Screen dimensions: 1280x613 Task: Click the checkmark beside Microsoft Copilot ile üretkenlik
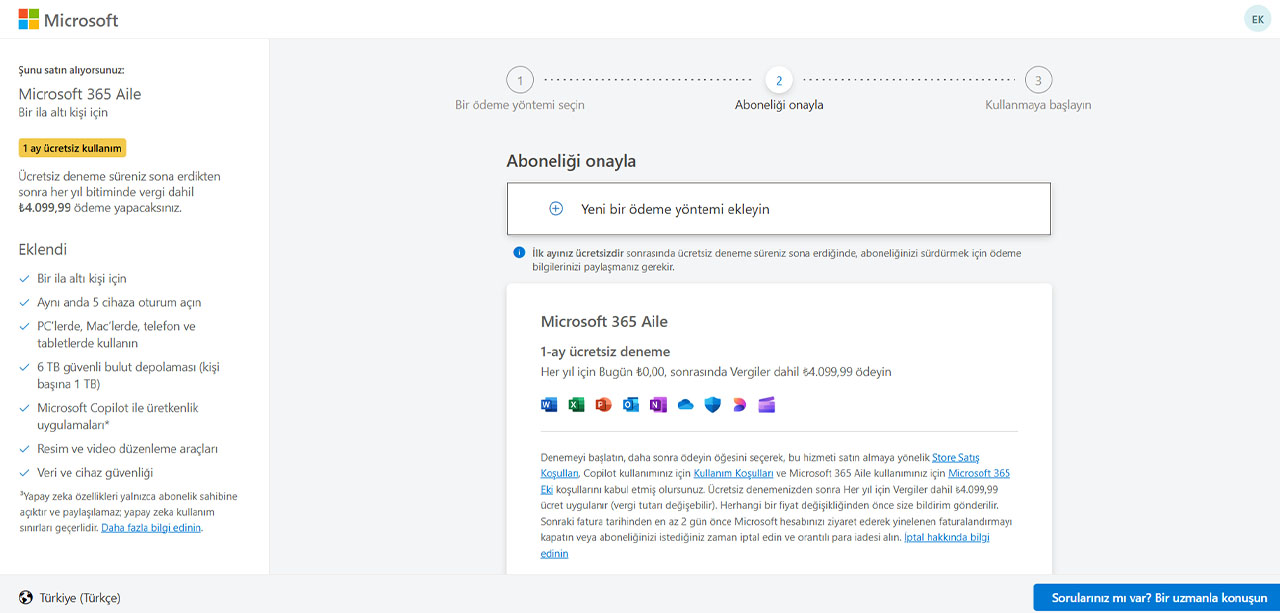[x=24, y=408]
